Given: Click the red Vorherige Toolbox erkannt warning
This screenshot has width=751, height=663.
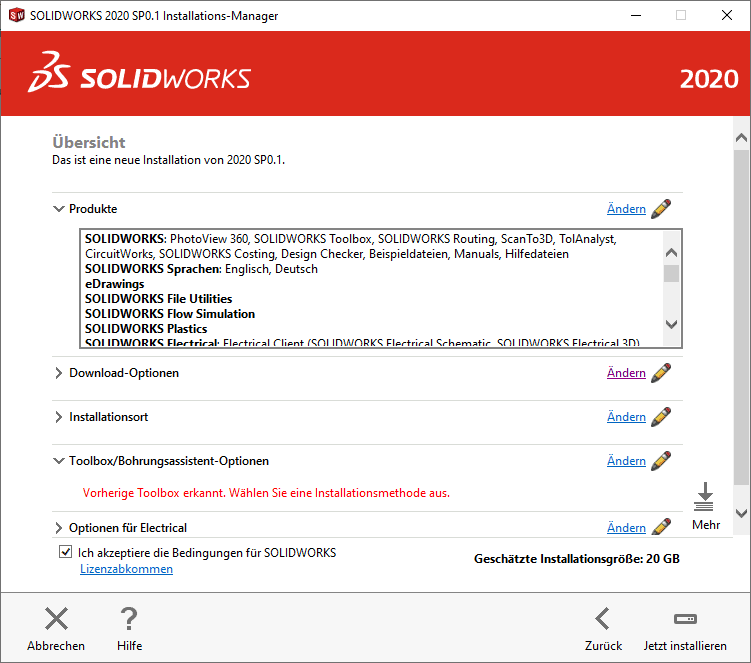Looking at the screenshot, I should (266, 493).
